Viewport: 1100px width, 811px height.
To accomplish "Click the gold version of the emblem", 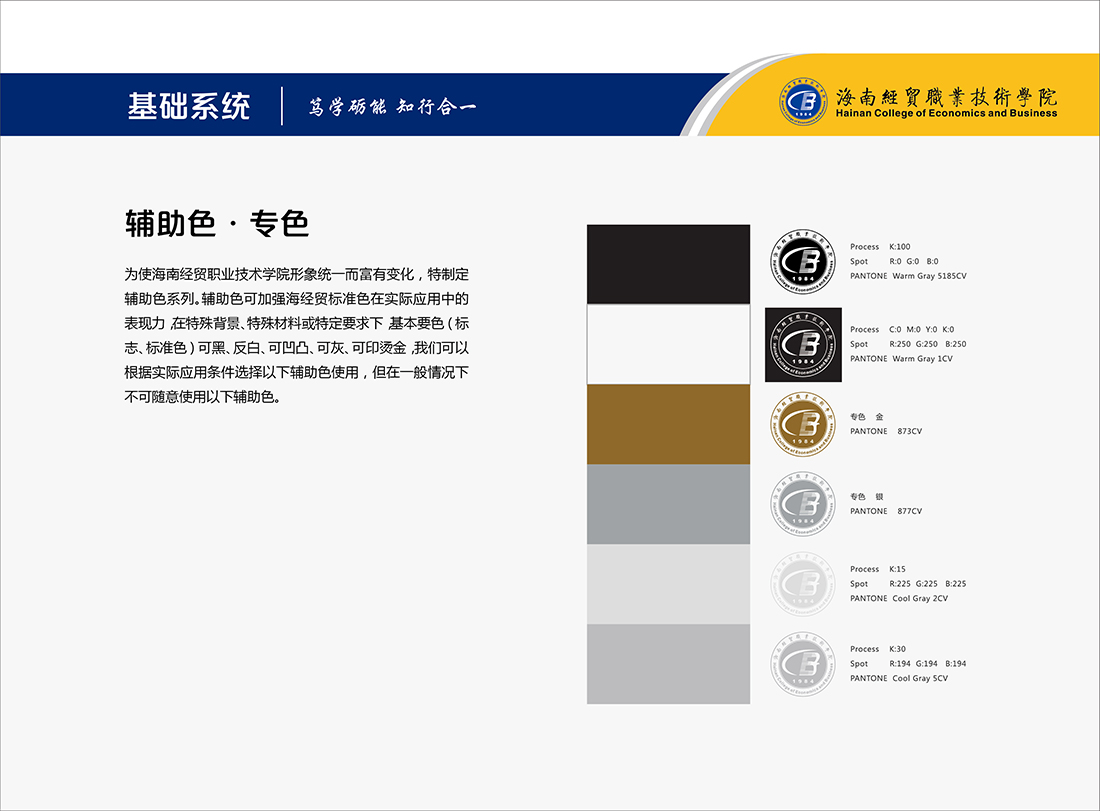I will click(x=803, y=424).
